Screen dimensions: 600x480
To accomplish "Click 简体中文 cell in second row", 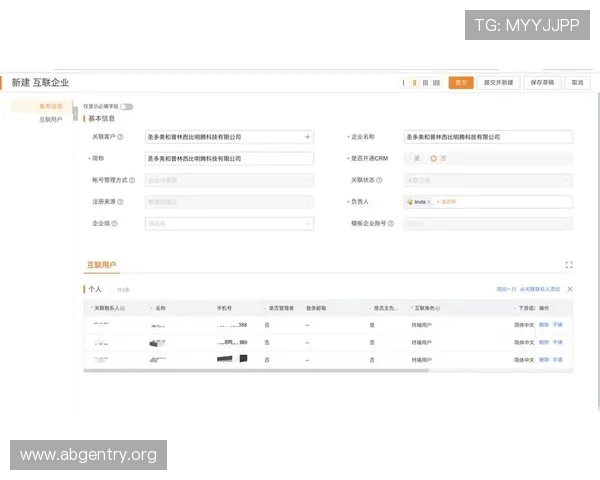I will (x=524, y=342).
